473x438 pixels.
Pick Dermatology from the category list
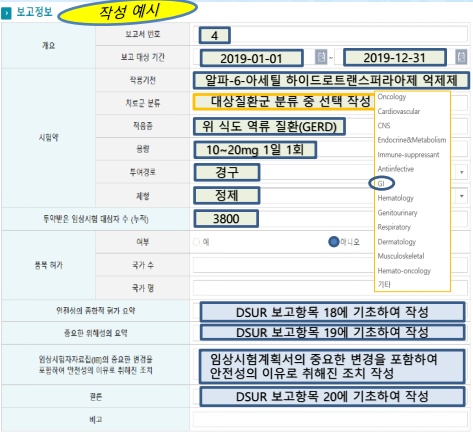397,242
